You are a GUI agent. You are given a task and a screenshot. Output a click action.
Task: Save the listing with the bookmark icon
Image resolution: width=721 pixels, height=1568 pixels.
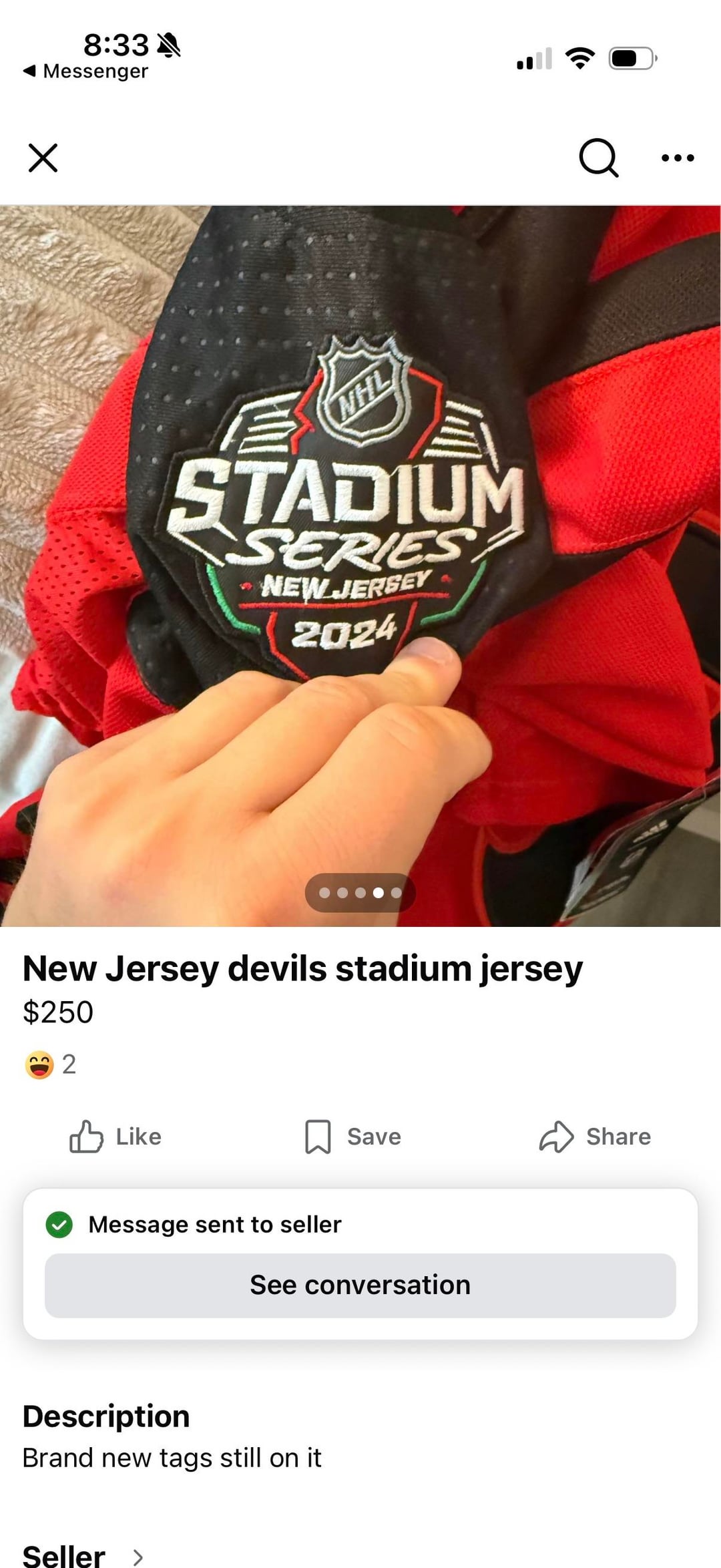pos(318,1136)
